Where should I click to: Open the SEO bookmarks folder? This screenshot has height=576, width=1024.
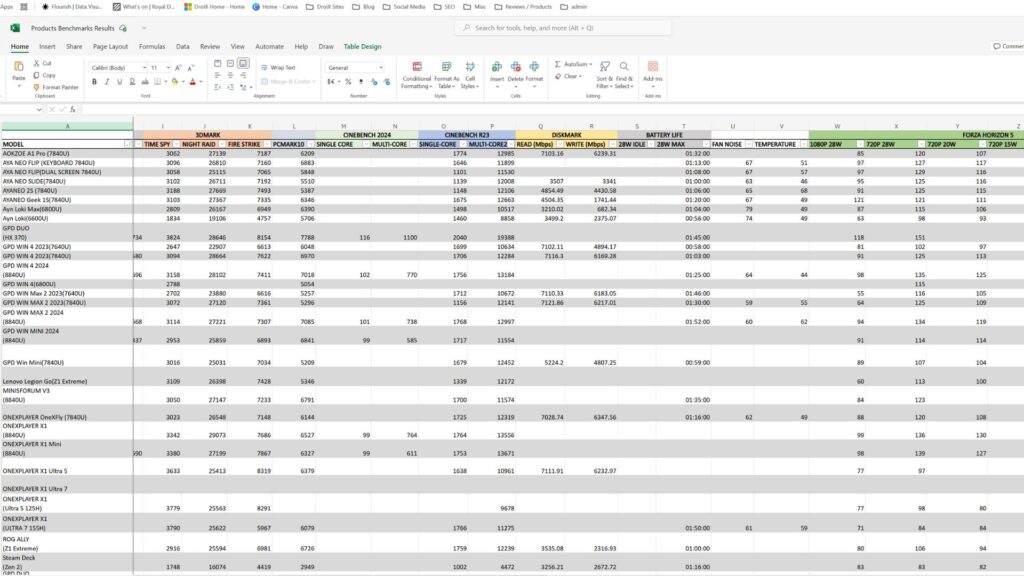(444, 7)
